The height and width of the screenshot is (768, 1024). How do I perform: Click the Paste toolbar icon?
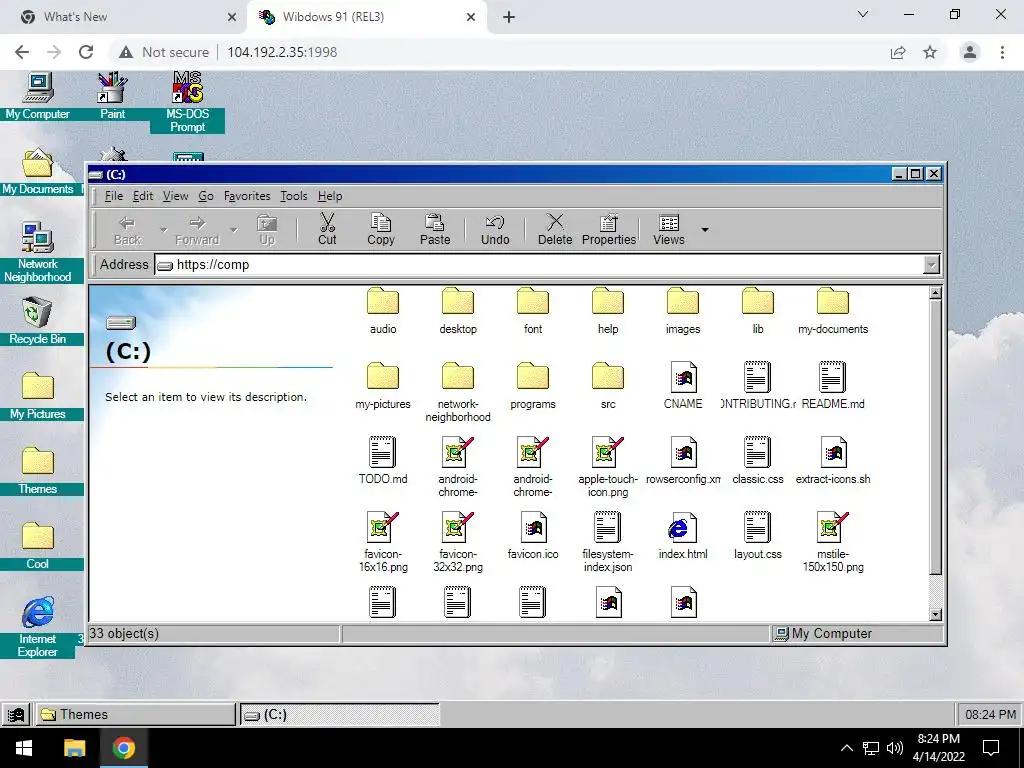(x=435, y=229)
